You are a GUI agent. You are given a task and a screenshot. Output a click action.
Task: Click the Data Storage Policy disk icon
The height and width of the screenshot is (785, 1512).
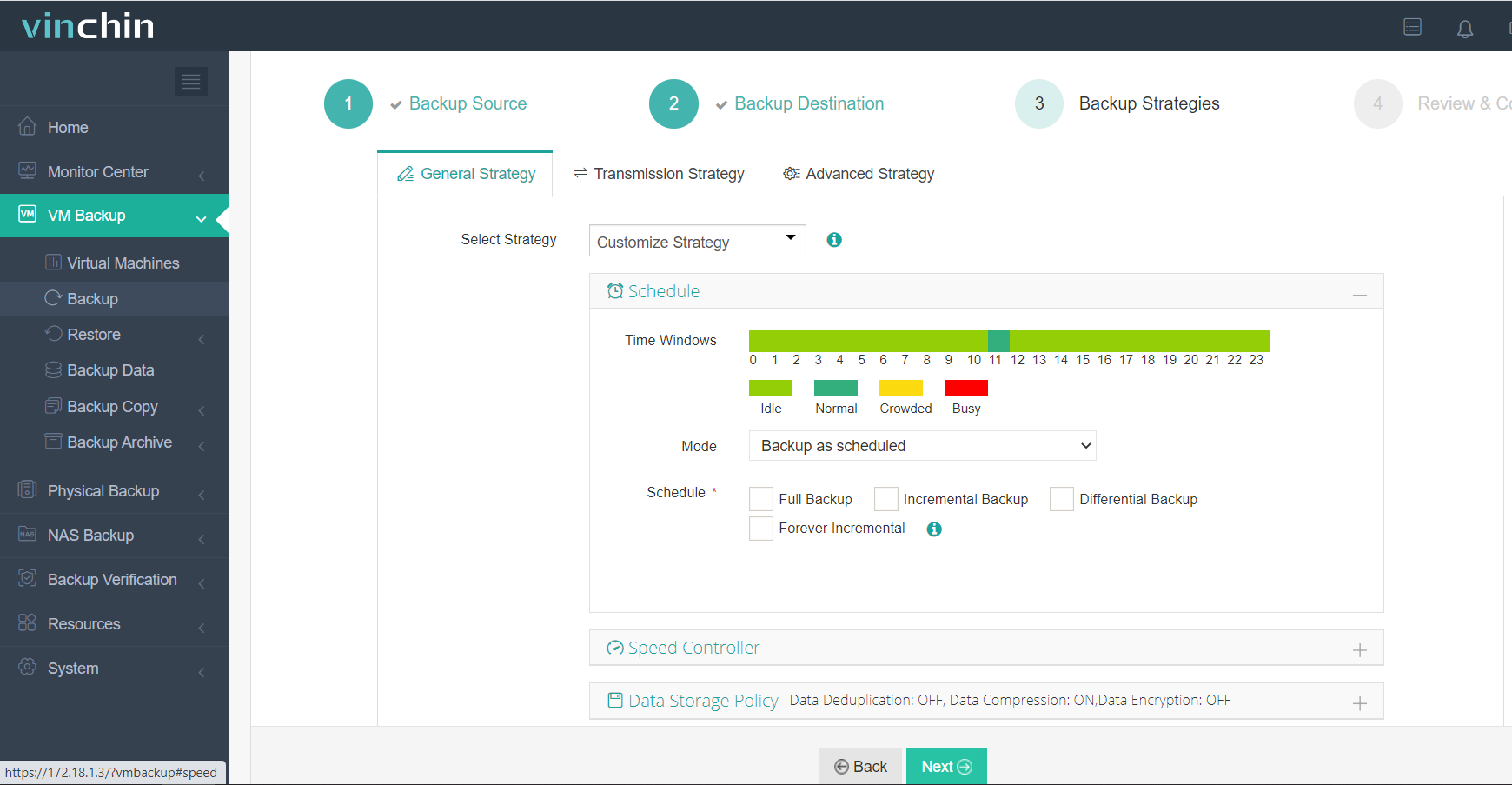click(x=615, y=700)
